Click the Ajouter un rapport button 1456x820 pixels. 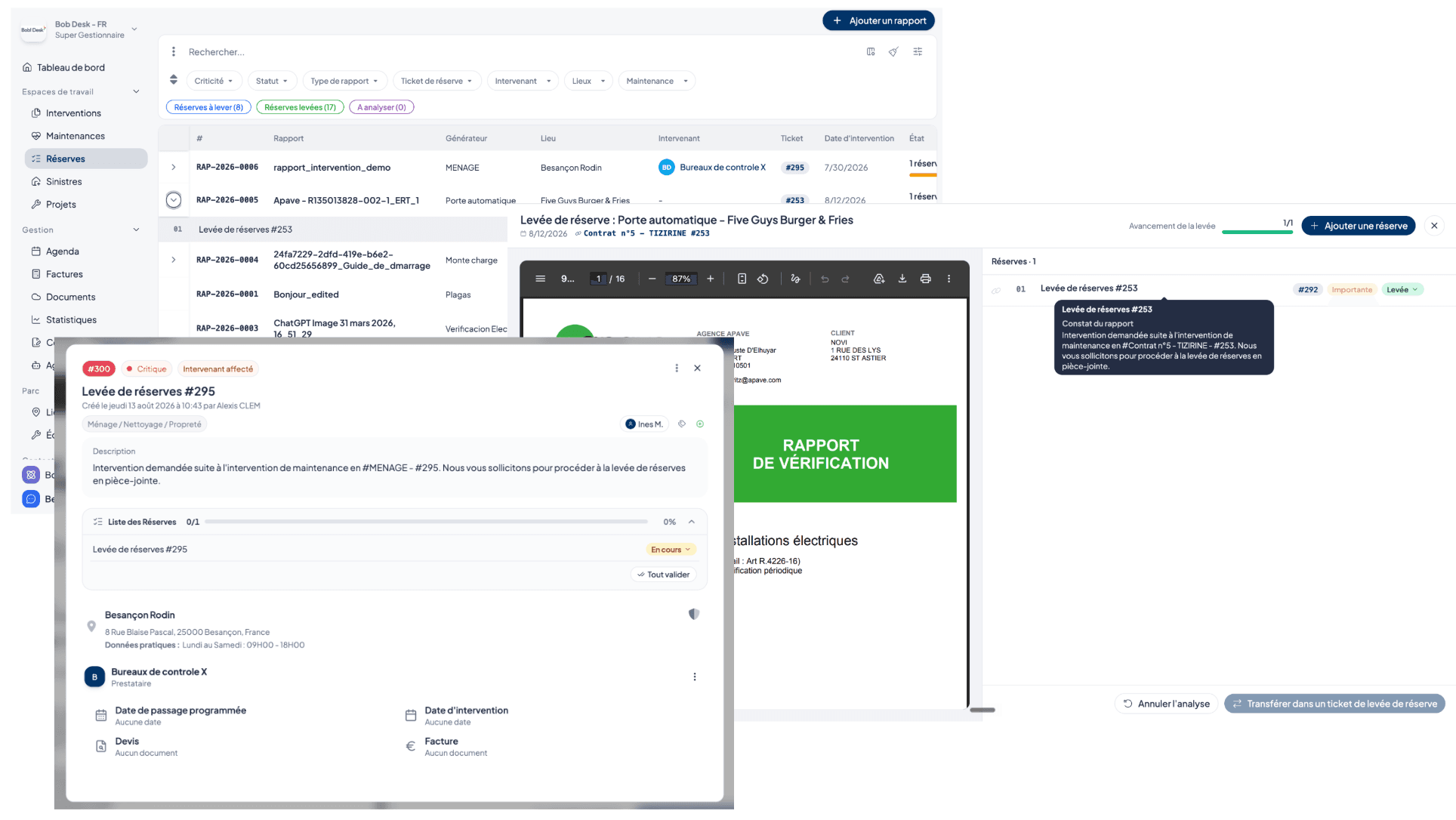point(879,20)
